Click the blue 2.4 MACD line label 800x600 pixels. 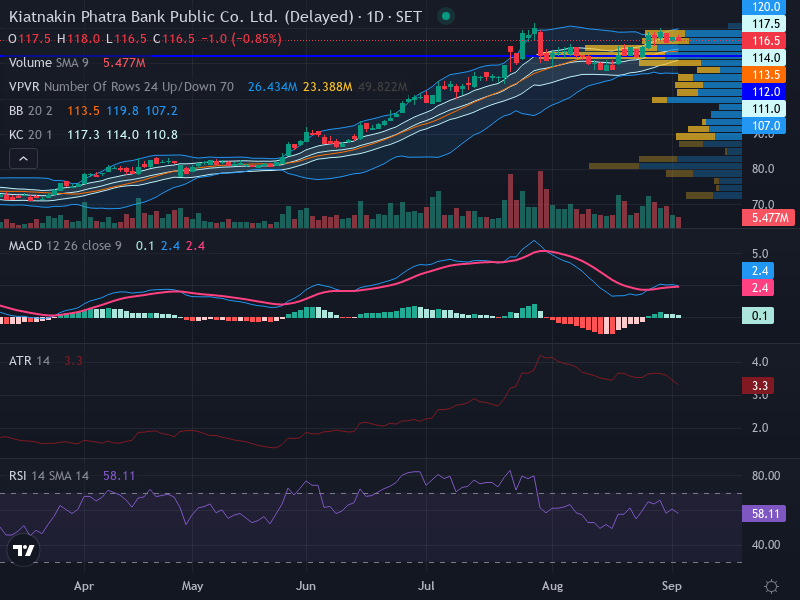click(758, 271)
